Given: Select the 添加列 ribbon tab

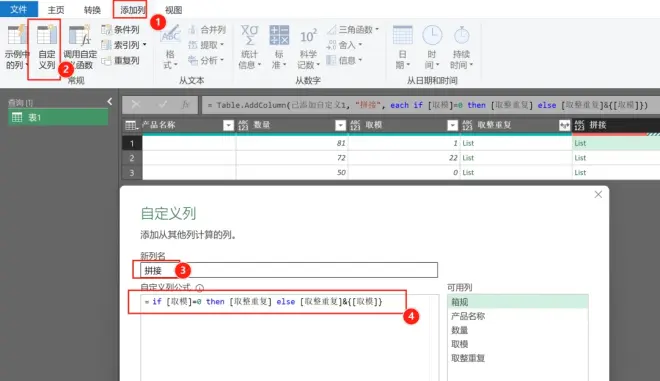Looking at the screenshot, I should (132, 10).
